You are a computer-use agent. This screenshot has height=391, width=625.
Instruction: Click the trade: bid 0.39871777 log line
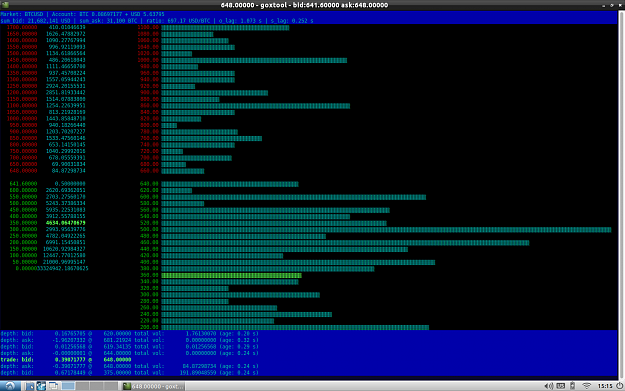pos(66,360)
